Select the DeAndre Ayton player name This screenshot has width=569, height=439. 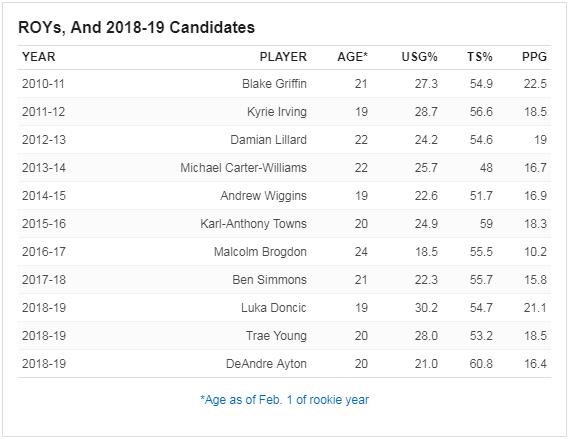pyautogui.click(x=266, y=364)
